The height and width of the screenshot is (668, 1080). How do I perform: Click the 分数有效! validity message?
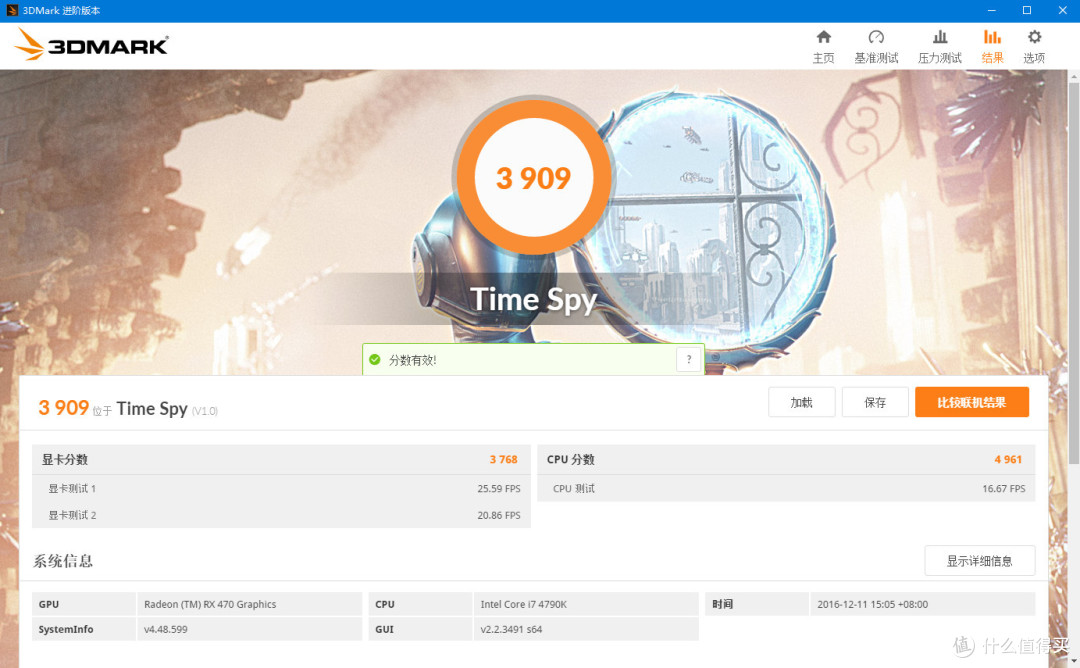[413, 360]
